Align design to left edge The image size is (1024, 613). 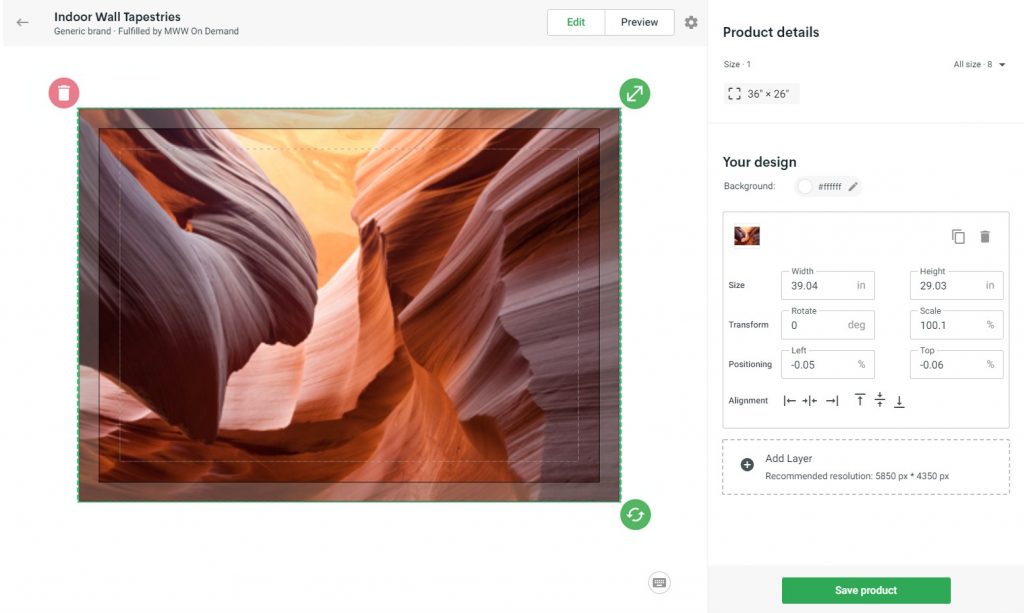[x=790, y=401]
